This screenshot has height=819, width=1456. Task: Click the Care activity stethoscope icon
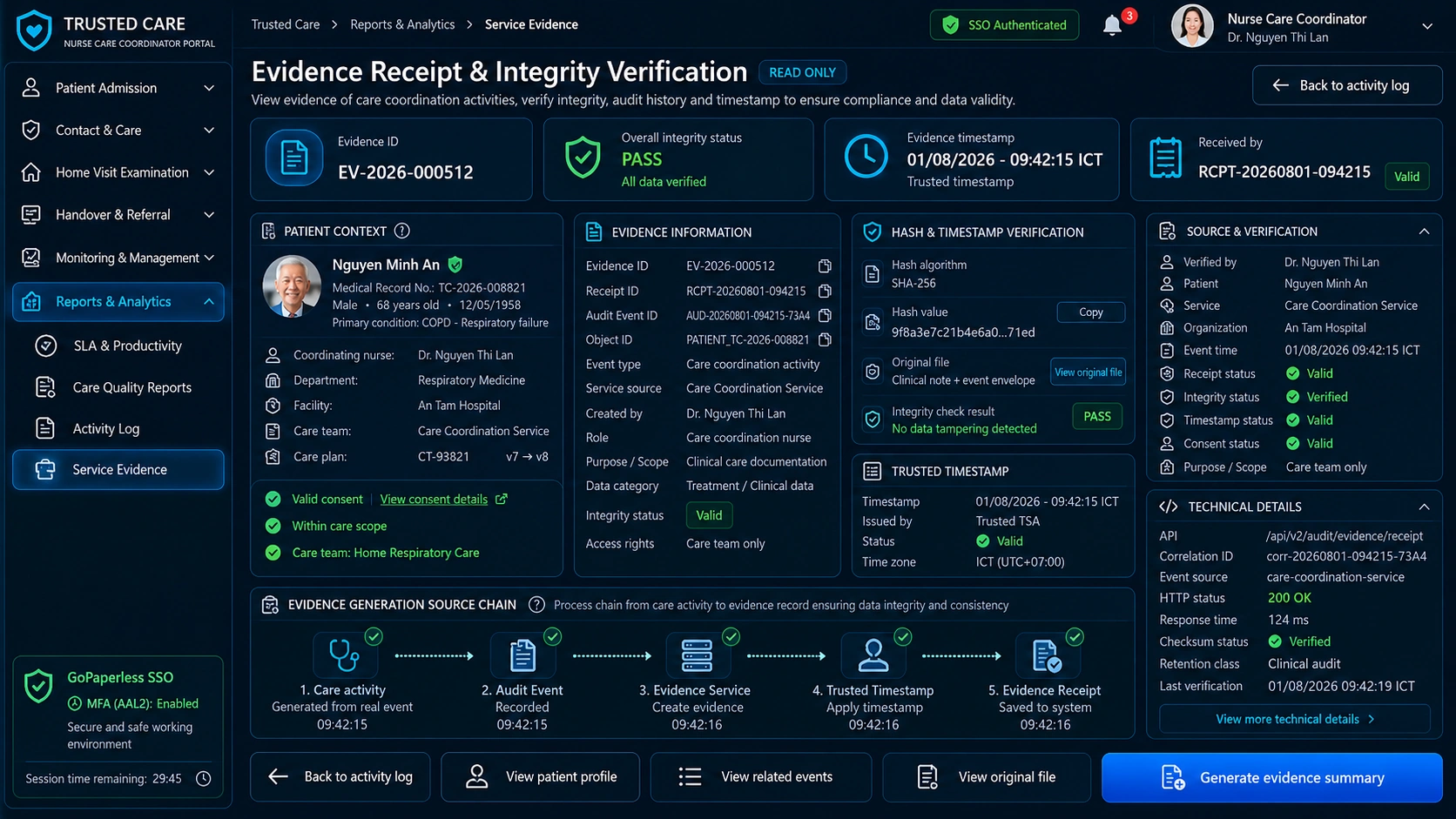tap(344, 655)
